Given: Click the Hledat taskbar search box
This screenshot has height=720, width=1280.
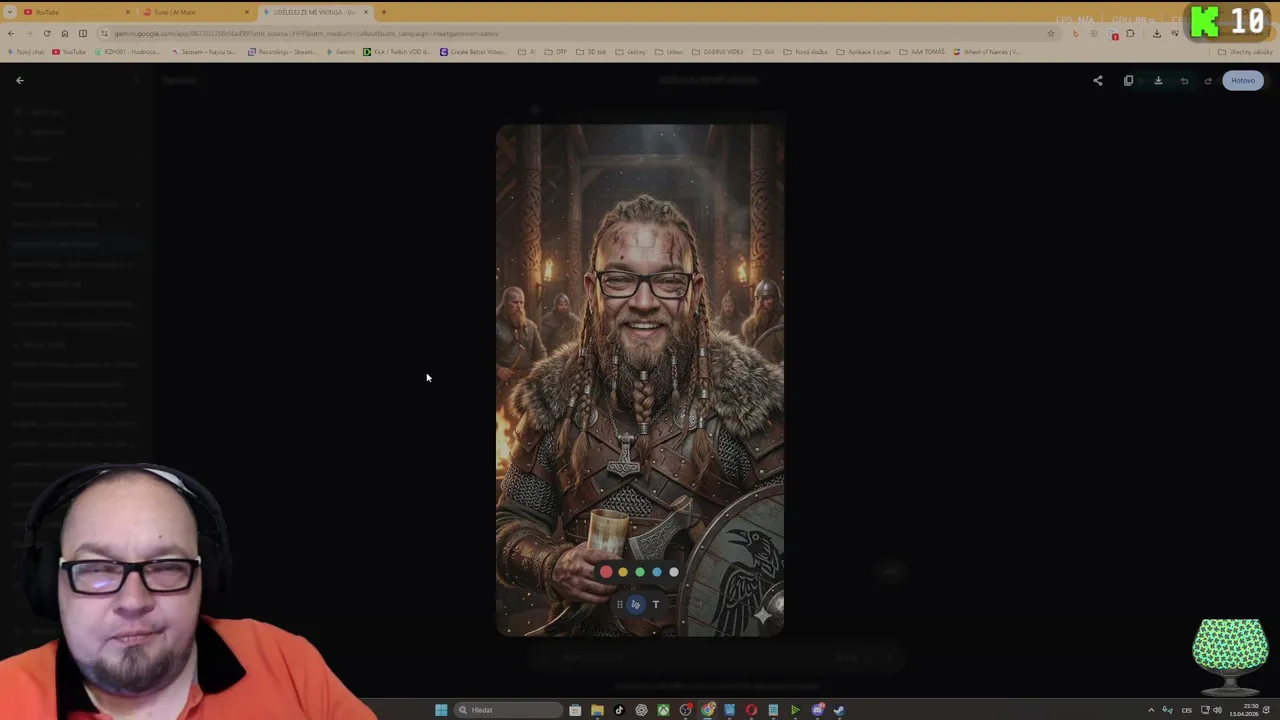Looking at the screenshot, I should point(507,710).
